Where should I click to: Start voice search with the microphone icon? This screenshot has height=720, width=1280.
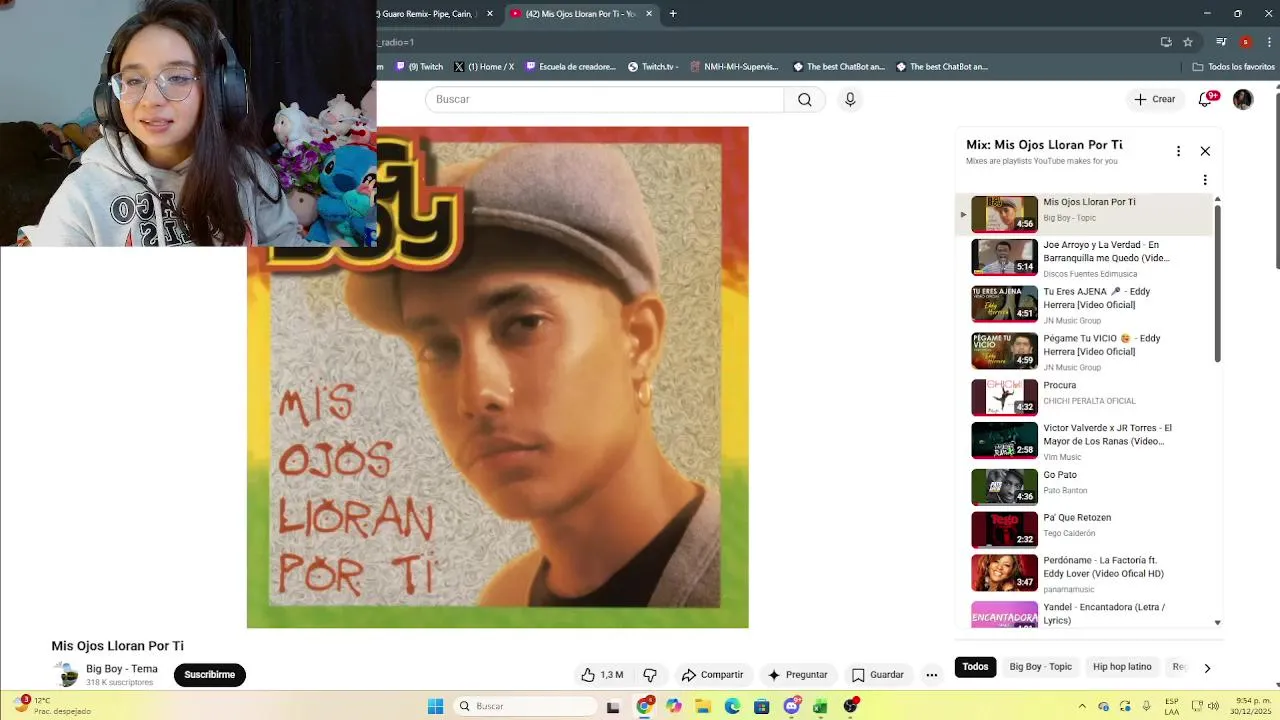(850, 99)
